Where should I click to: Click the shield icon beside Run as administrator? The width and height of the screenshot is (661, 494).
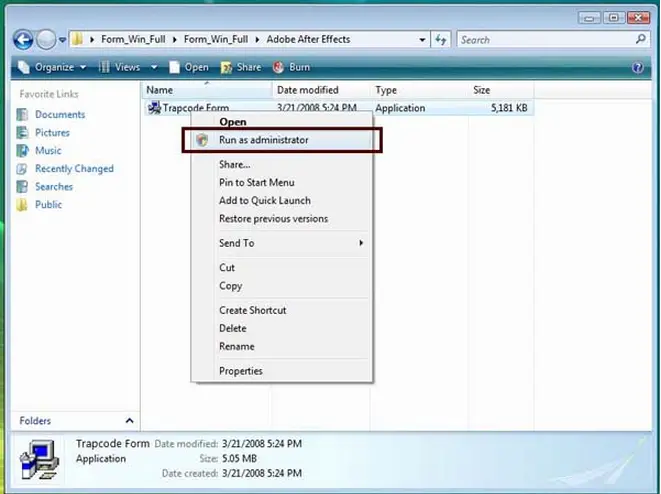pos(202,140)
